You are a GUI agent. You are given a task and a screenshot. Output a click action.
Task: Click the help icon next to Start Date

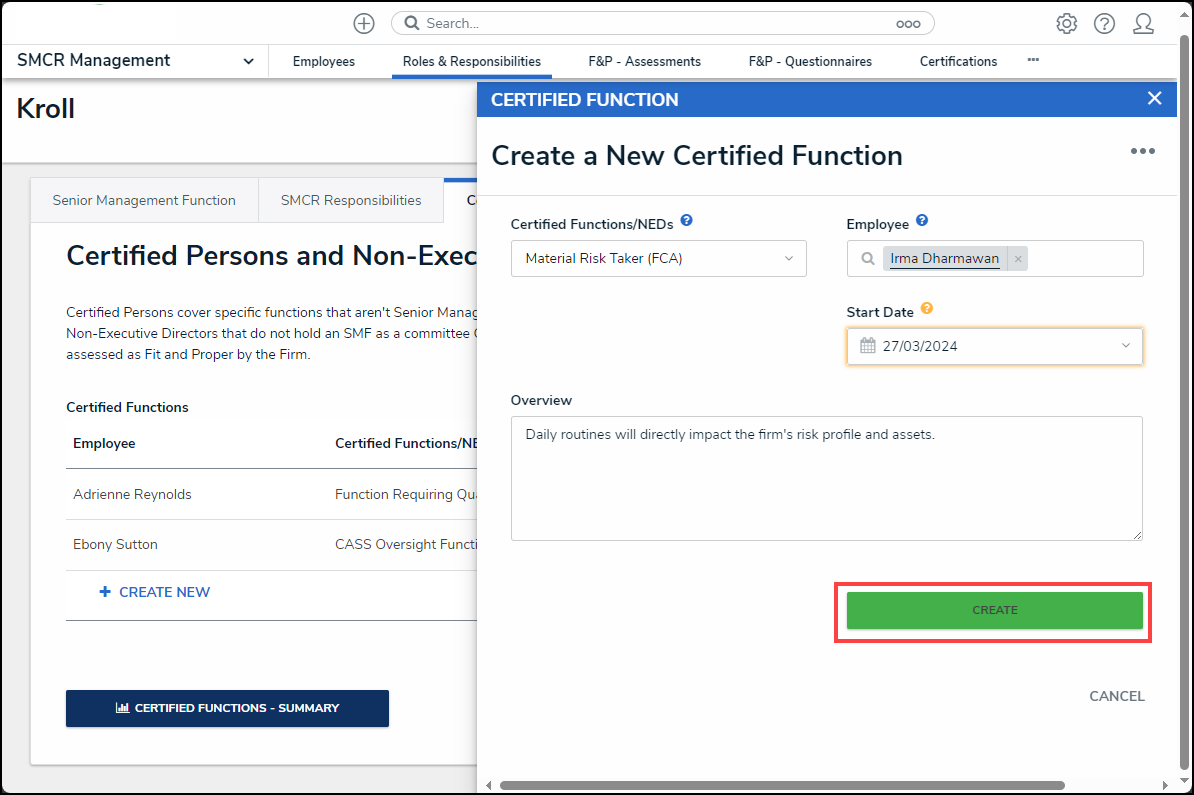point(927,309)
